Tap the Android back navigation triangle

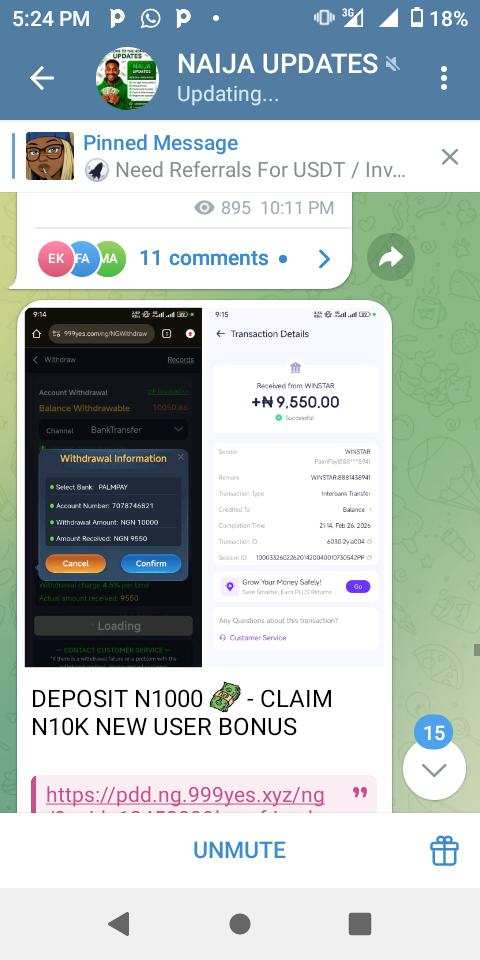click(x=119, y=923)
